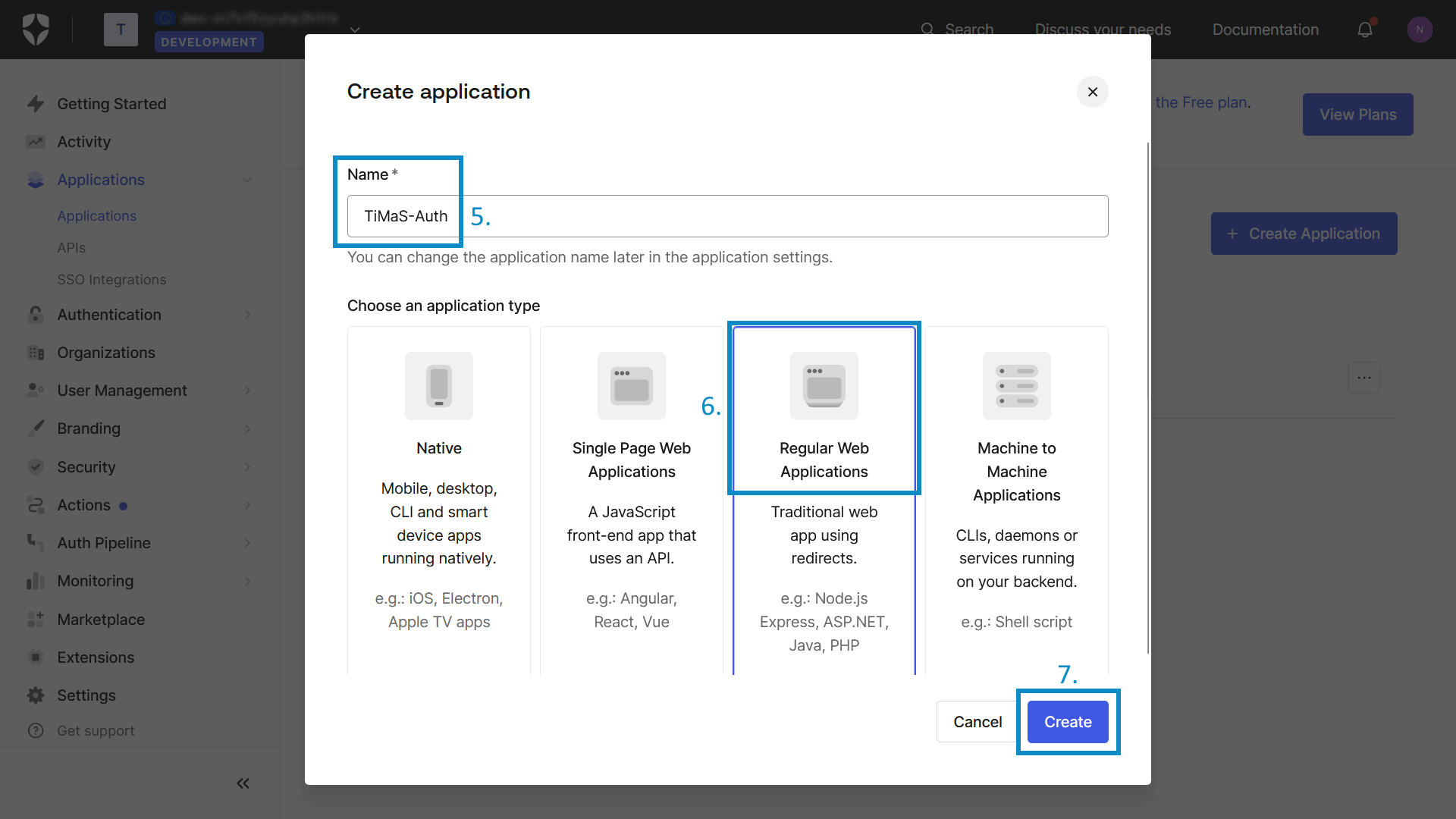Collapse the Applications section chevron
Viewport: 1456px width, 819px height.
[x=247, y=180]
